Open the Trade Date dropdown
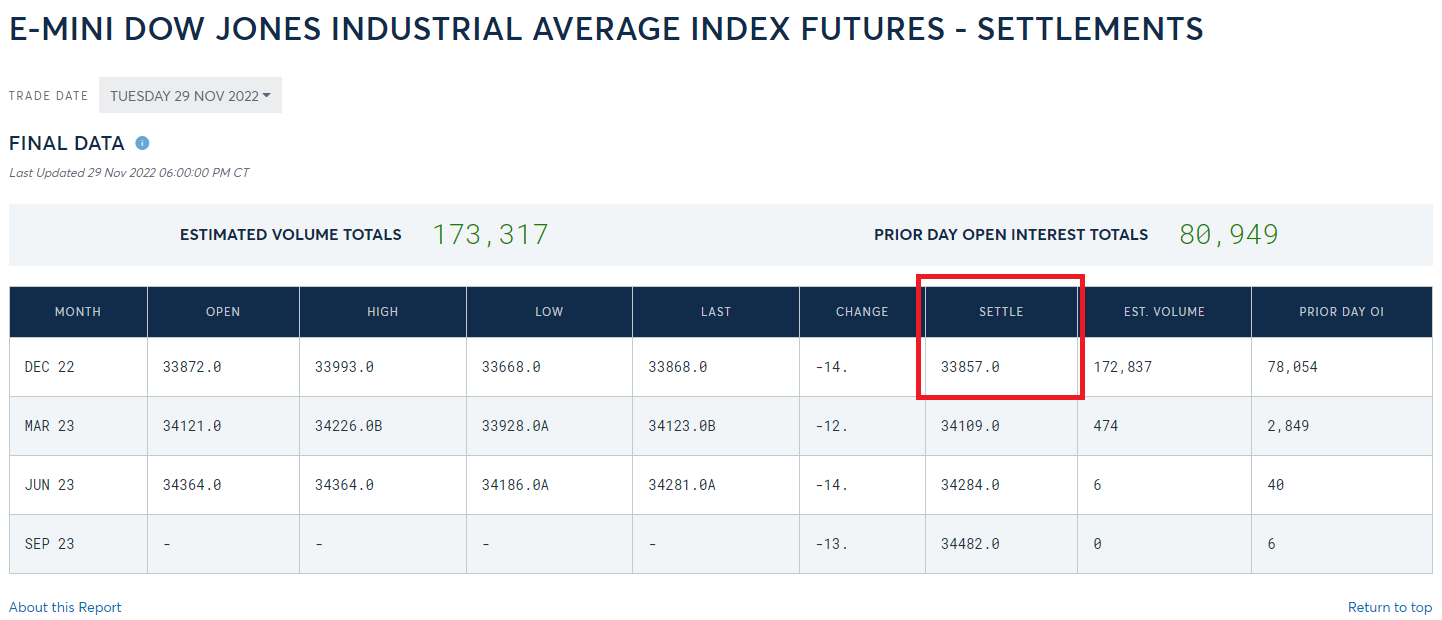The width and height of the screenshot is (1442, 620). (x=190, y=96)
